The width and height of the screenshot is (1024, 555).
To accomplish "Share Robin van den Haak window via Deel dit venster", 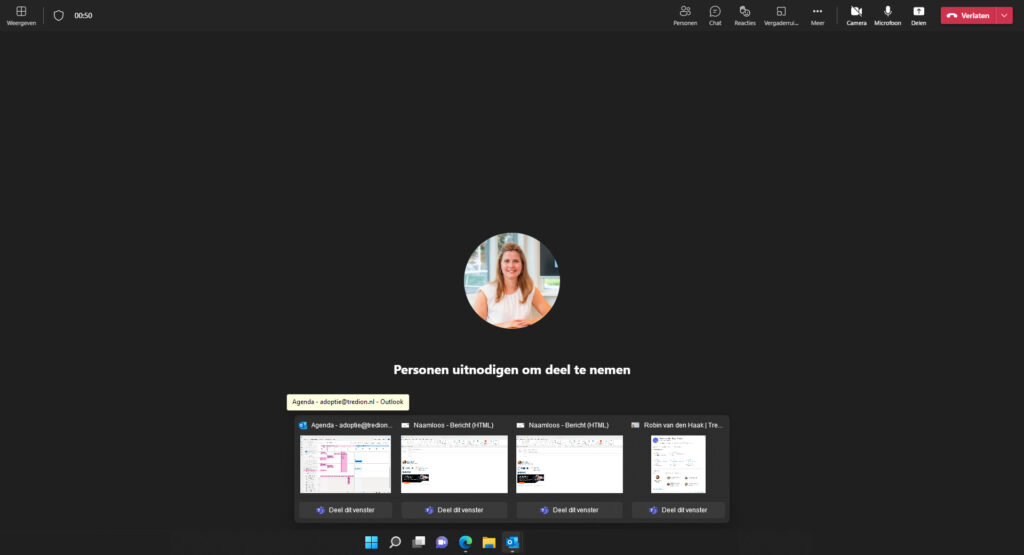I will click(678, 510).
